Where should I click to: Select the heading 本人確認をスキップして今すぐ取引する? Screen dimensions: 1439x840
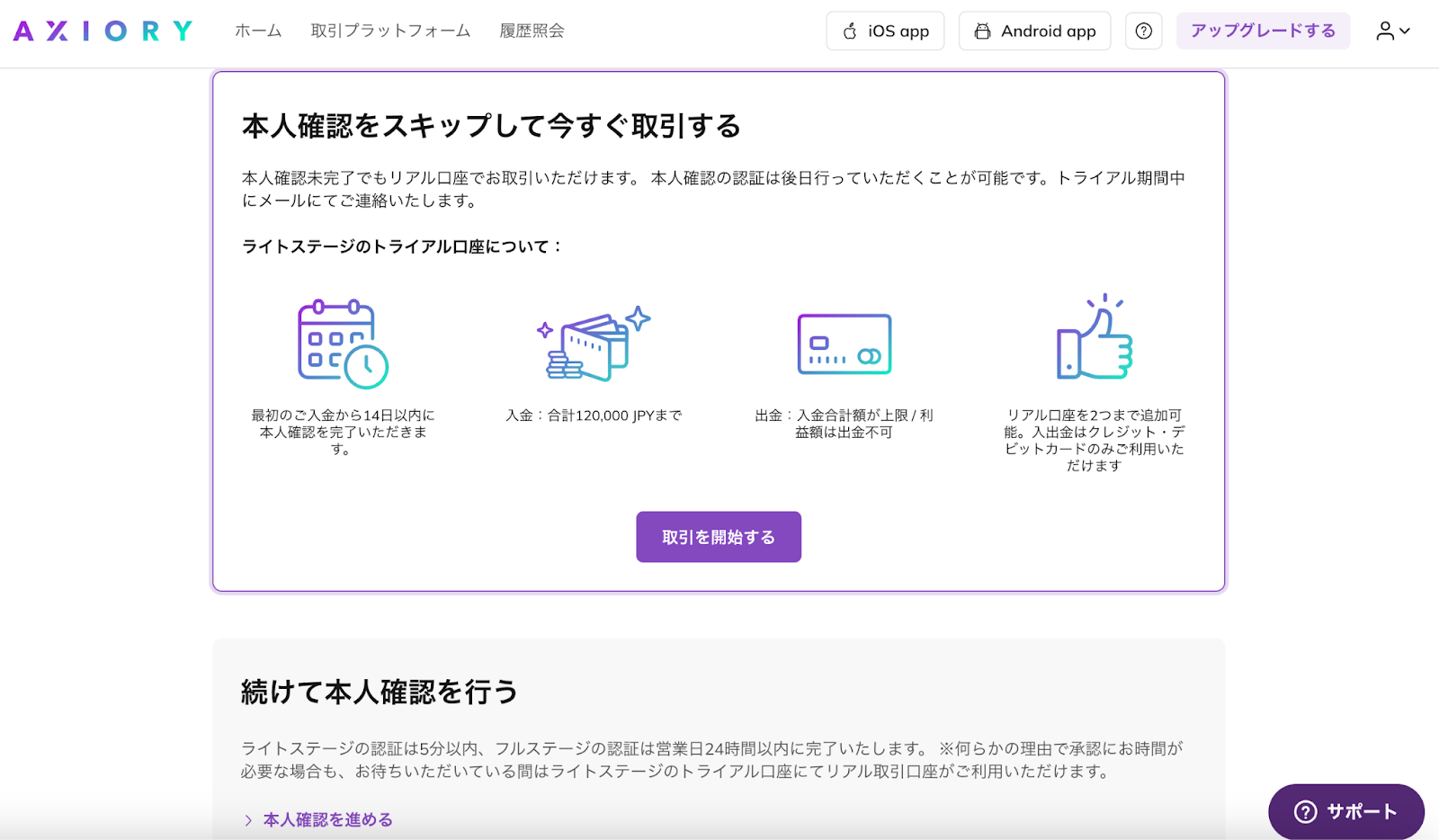click(491, 126)
